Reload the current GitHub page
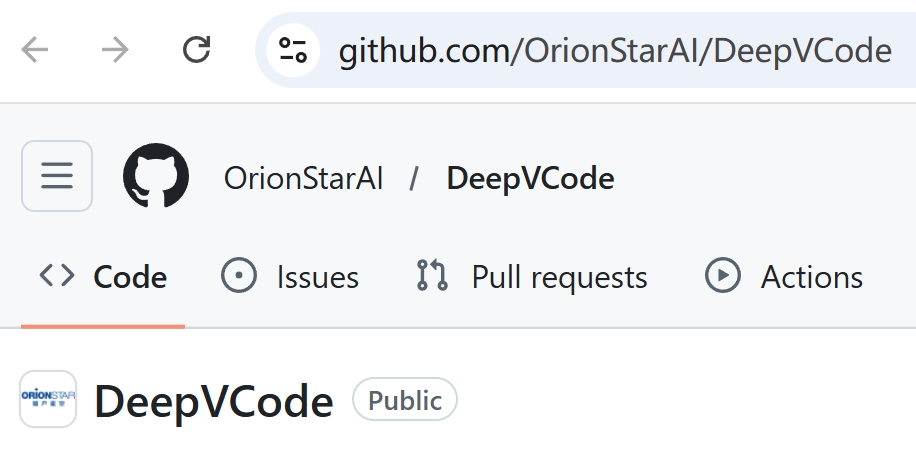The height and width of the screenshot is (469, 916). (x=196, y=50)
